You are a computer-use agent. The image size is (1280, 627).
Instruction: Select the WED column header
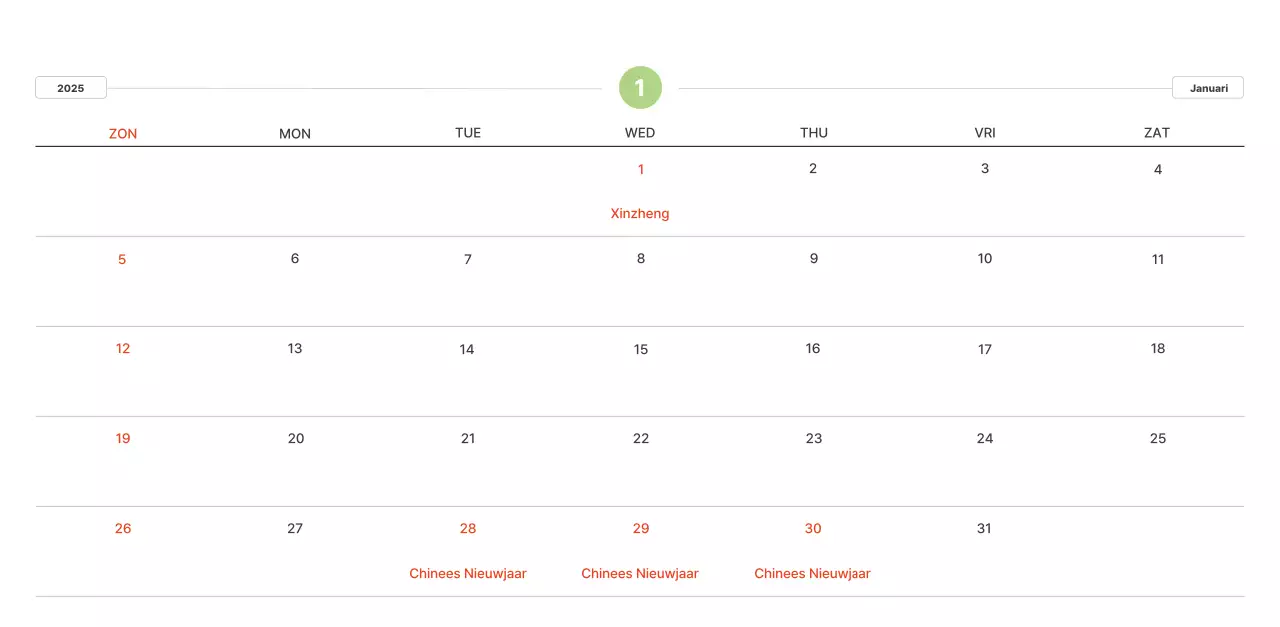[640, 133]
